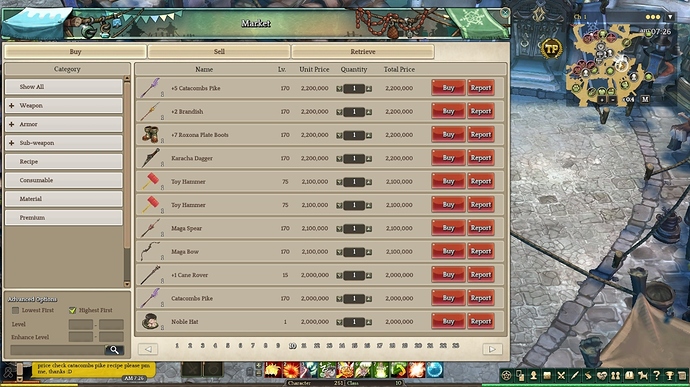Click the TP gold coin icon
This screenshot has height=387, width=690.
551,48
